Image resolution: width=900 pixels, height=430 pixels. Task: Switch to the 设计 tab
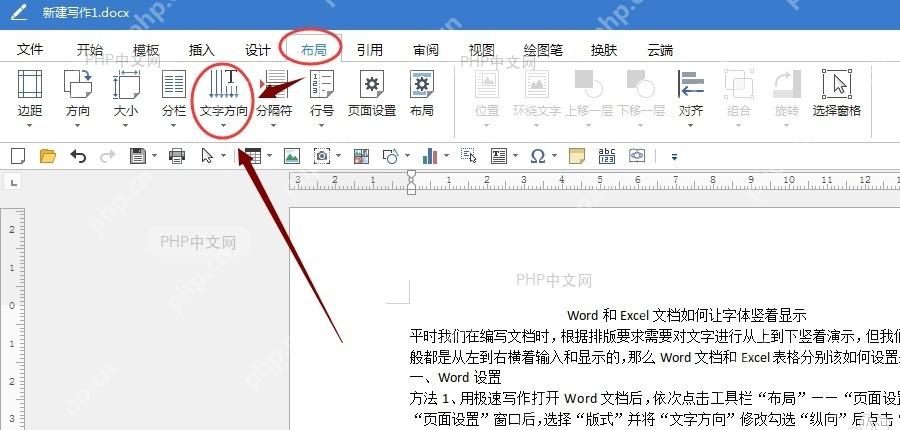click(x=258, y=50)
